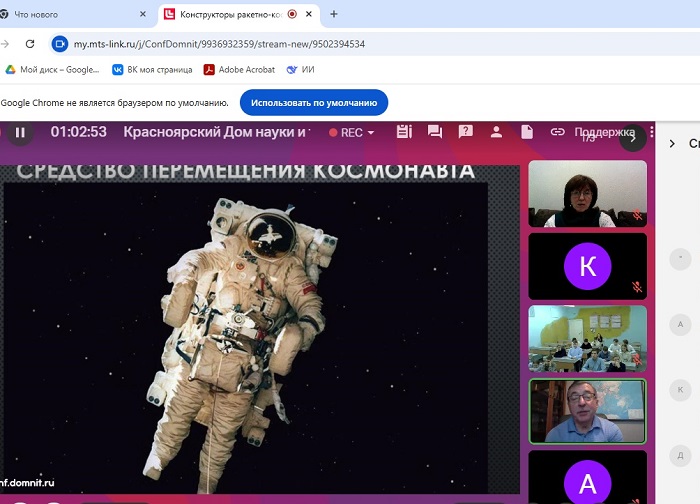The image size is (700, 504).
Task: Click the address bar URL field
Action: click(x=300, y=44)
